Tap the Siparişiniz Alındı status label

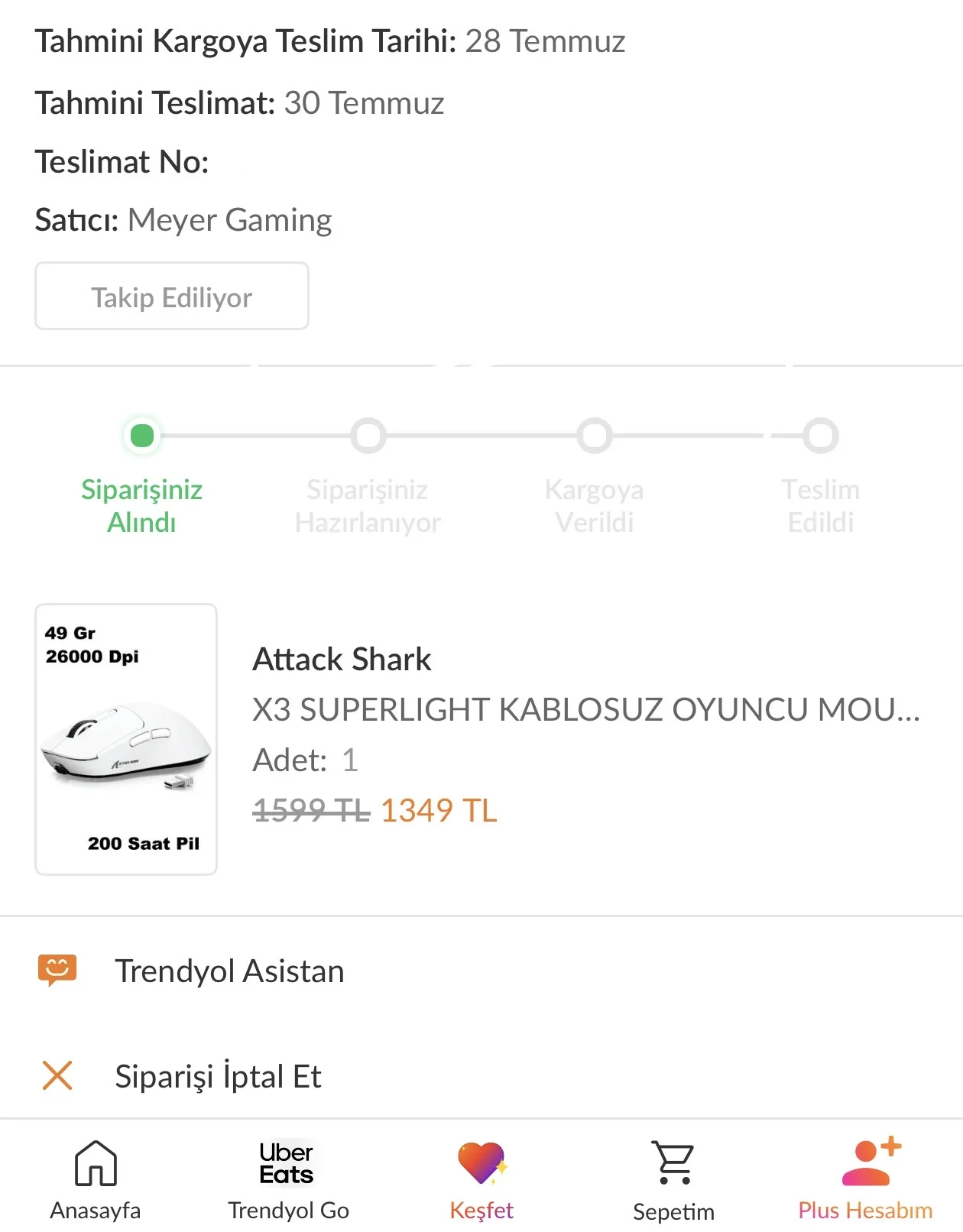142,505
